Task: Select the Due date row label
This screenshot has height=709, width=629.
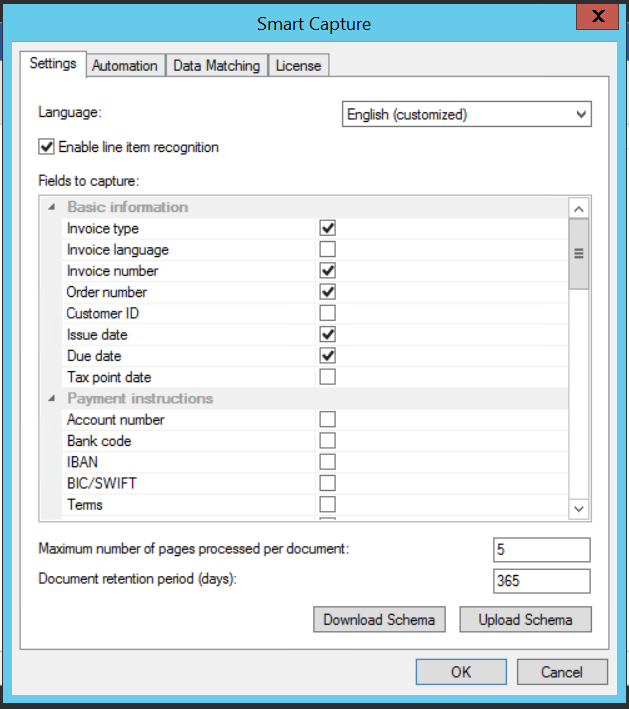Action: tap(94, 356)
